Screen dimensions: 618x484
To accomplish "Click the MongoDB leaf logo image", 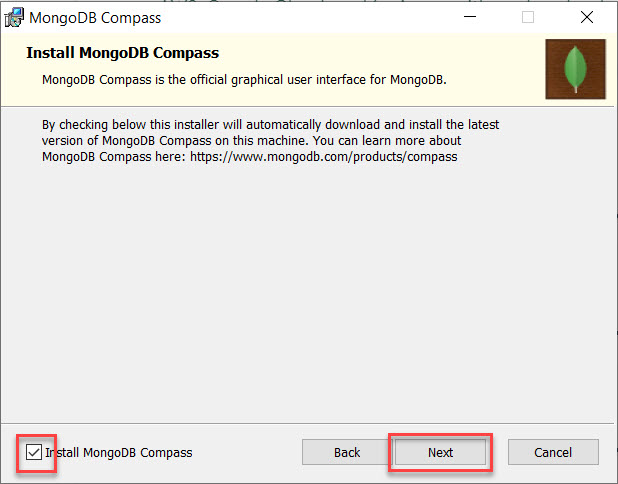I will pyautogui.click(x=575, y=69).
